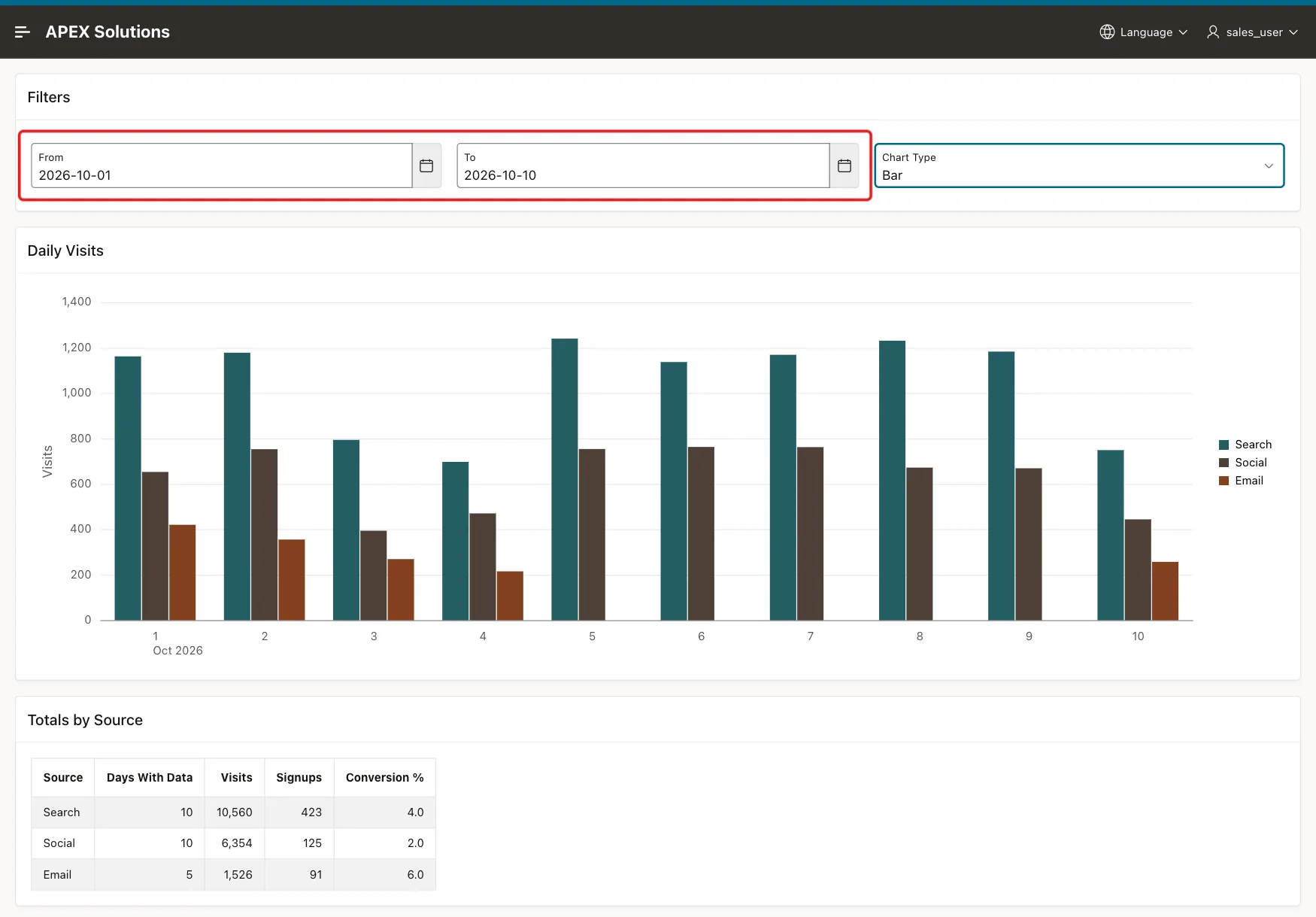Open the From date calendar picker
1316x917 pixels.
click(426, 165)
